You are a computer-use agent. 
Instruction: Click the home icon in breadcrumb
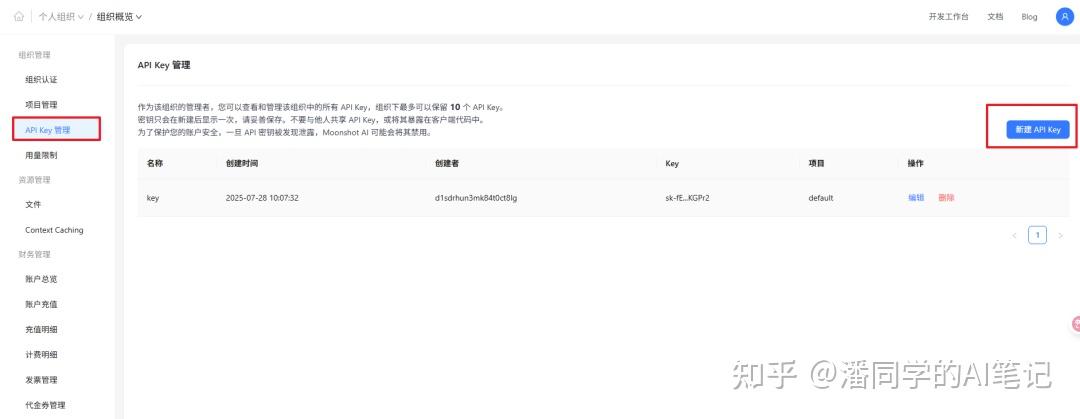tap(19, 17)
